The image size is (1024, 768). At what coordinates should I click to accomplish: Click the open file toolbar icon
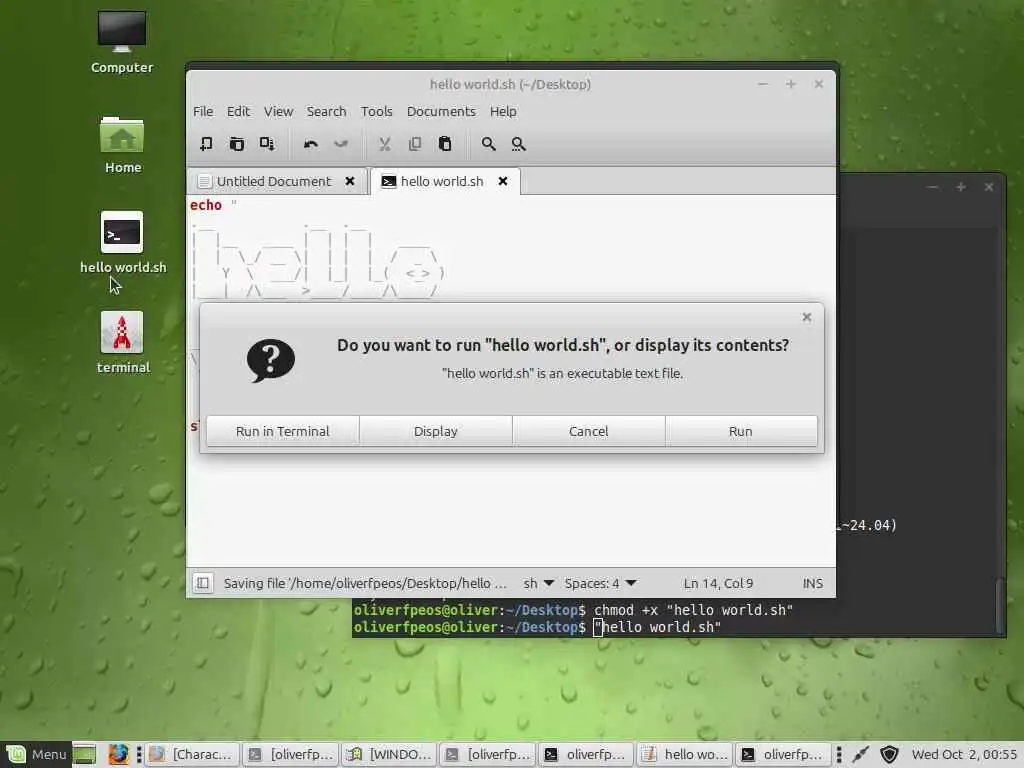tap(236, 144)
